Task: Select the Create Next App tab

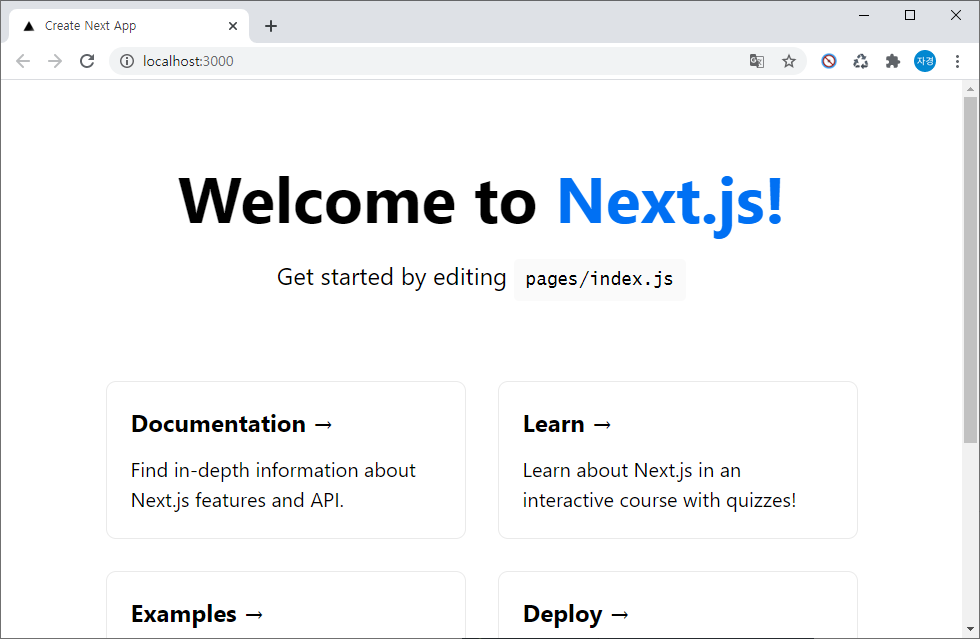Action: click(129, 26)
